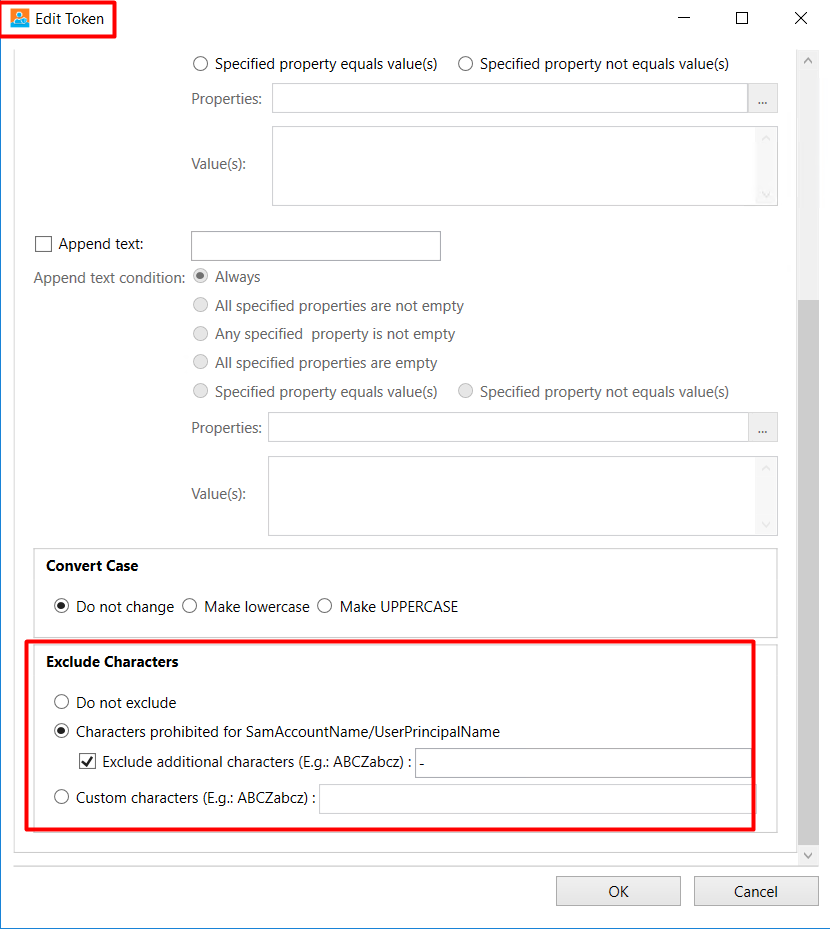Minimize the Edit Token window

pos(684,18)
